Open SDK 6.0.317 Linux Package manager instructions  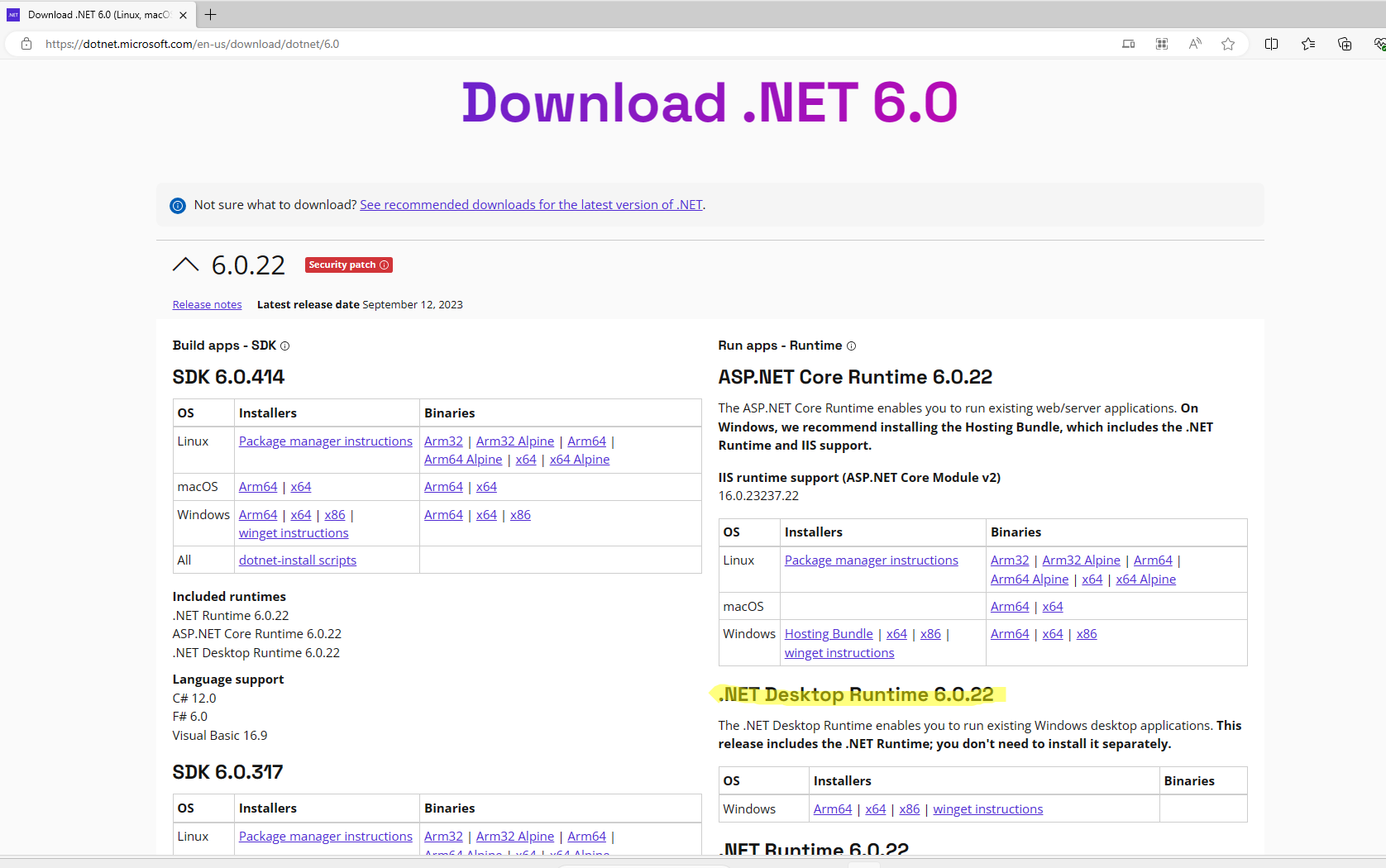325,837
